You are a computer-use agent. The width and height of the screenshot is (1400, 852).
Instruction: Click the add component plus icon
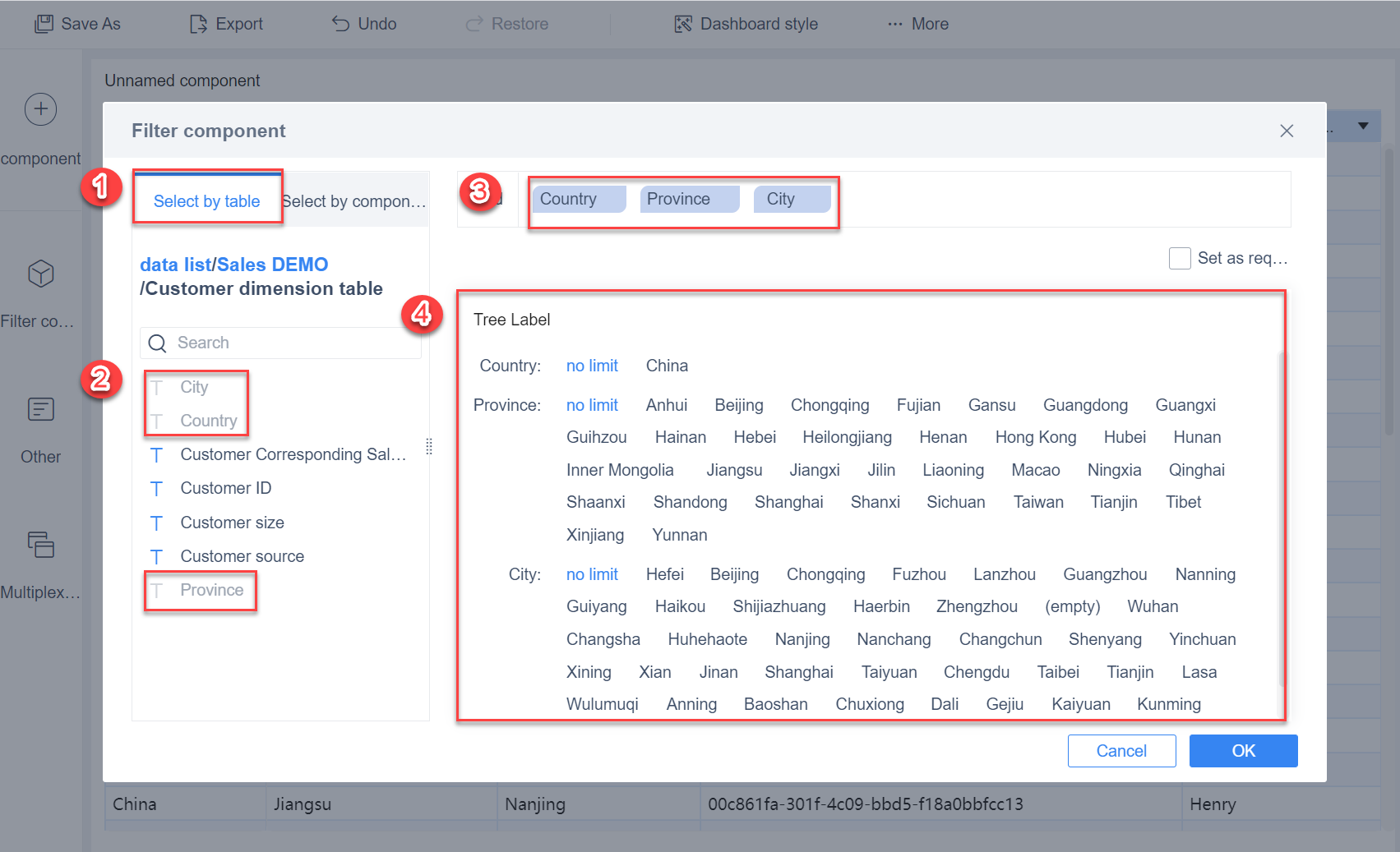pyautogui.click(x=40, y=109)
